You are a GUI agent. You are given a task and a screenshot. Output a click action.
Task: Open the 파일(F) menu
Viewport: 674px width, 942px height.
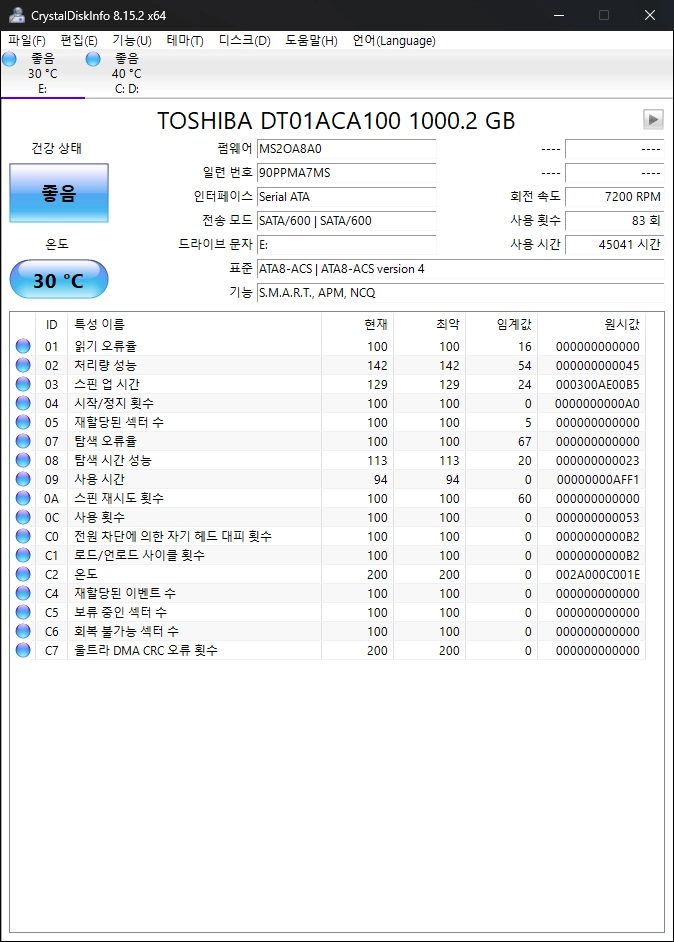pos(27,40)
